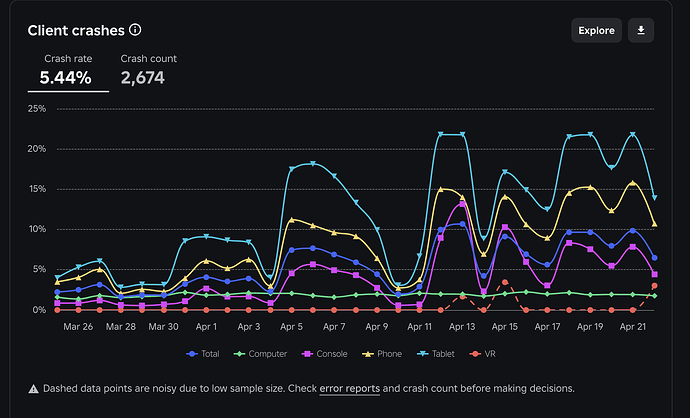Viewport: 690px width, 418px height.
Task: Toggle the Computer series in legend
Action: point(260,354)
